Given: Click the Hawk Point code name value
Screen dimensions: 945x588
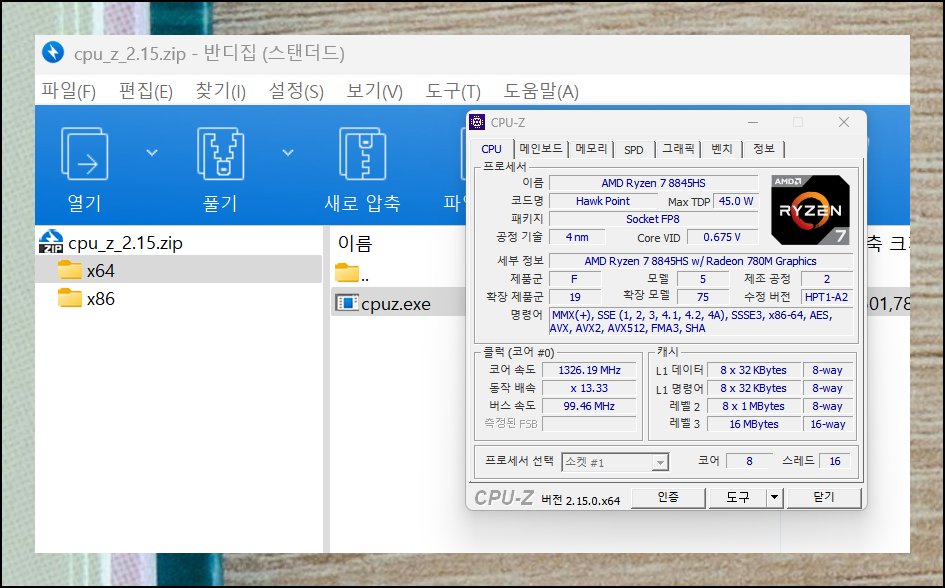Looking at the screenshot, I should click(603, 201).
